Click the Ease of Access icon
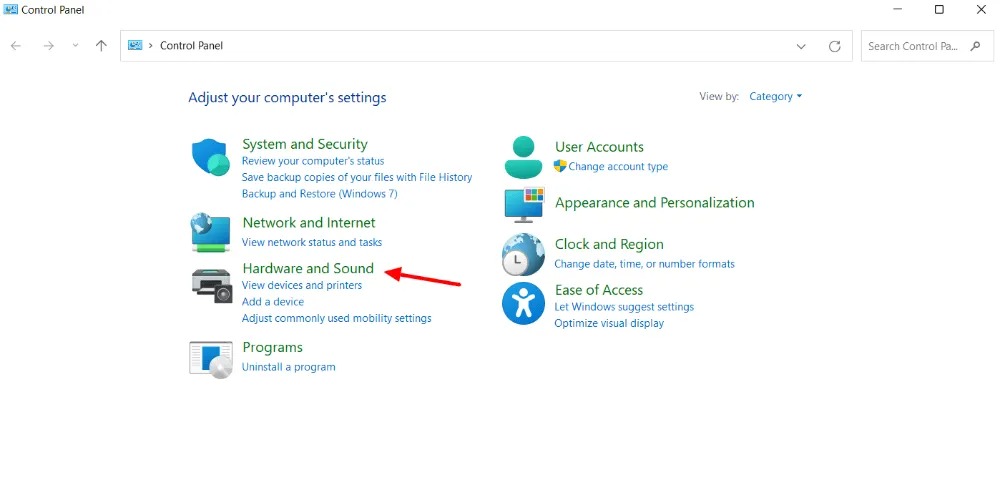This screenshot has width=1000, height=488. point(523,303)
